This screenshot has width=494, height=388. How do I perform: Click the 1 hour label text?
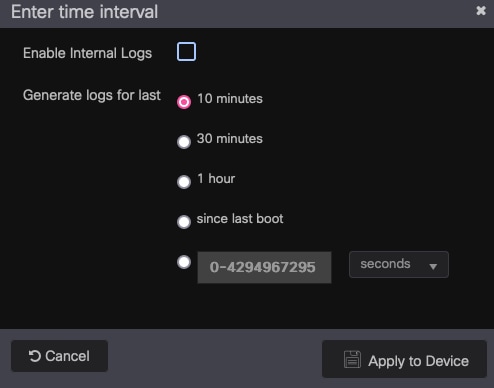click(x=216, y=179)
